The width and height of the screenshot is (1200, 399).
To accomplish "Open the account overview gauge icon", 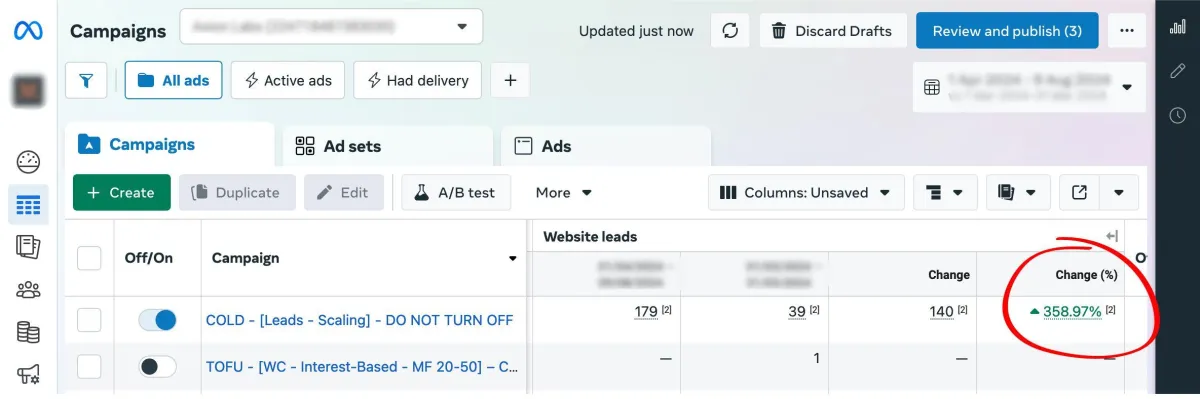I will click(28, 161).
